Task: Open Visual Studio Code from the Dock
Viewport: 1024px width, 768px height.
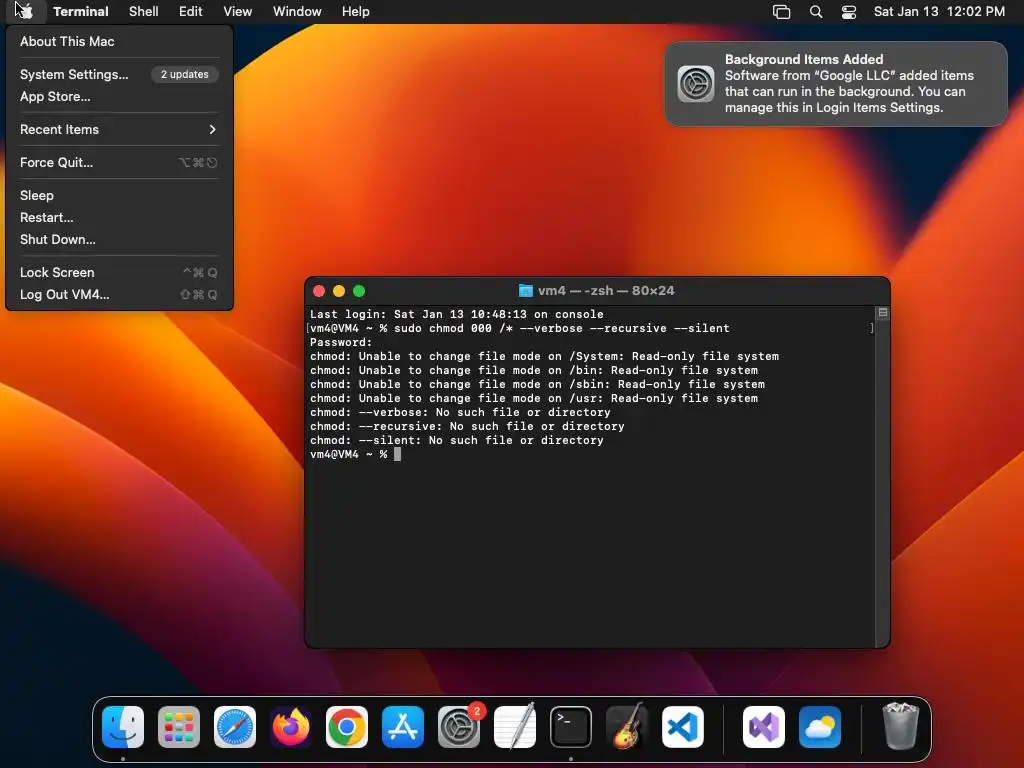Action: click(x=683, y=727)
